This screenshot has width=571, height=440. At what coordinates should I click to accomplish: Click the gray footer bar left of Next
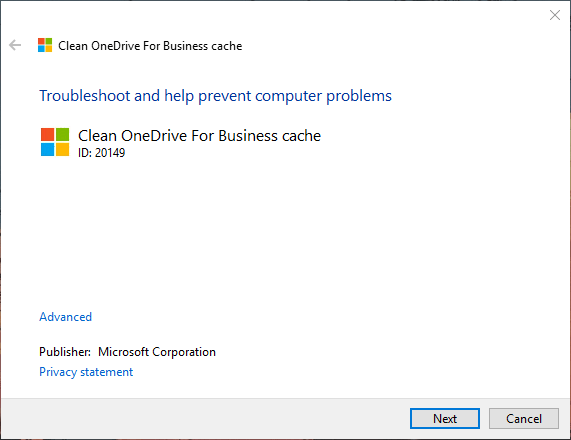pyautogui.click(x=204, y=419)
